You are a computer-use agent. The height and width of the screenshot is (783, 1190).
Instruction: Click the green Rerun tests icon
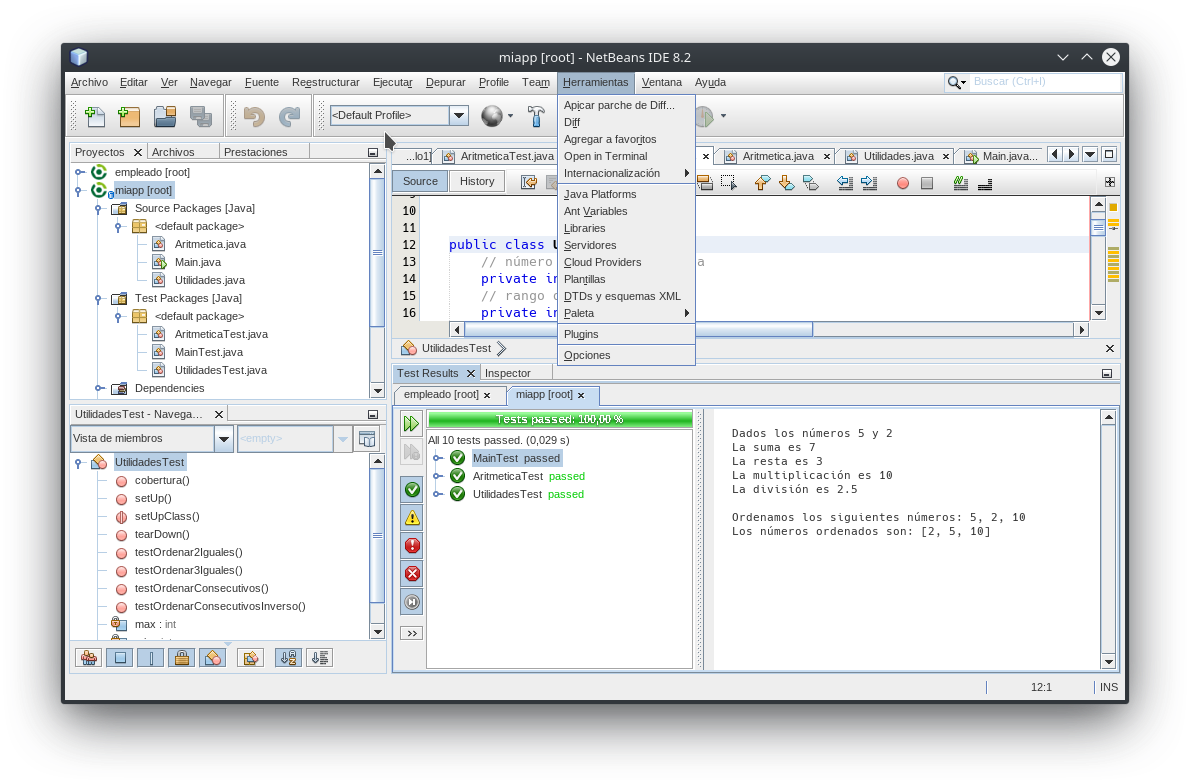(411, 423)
